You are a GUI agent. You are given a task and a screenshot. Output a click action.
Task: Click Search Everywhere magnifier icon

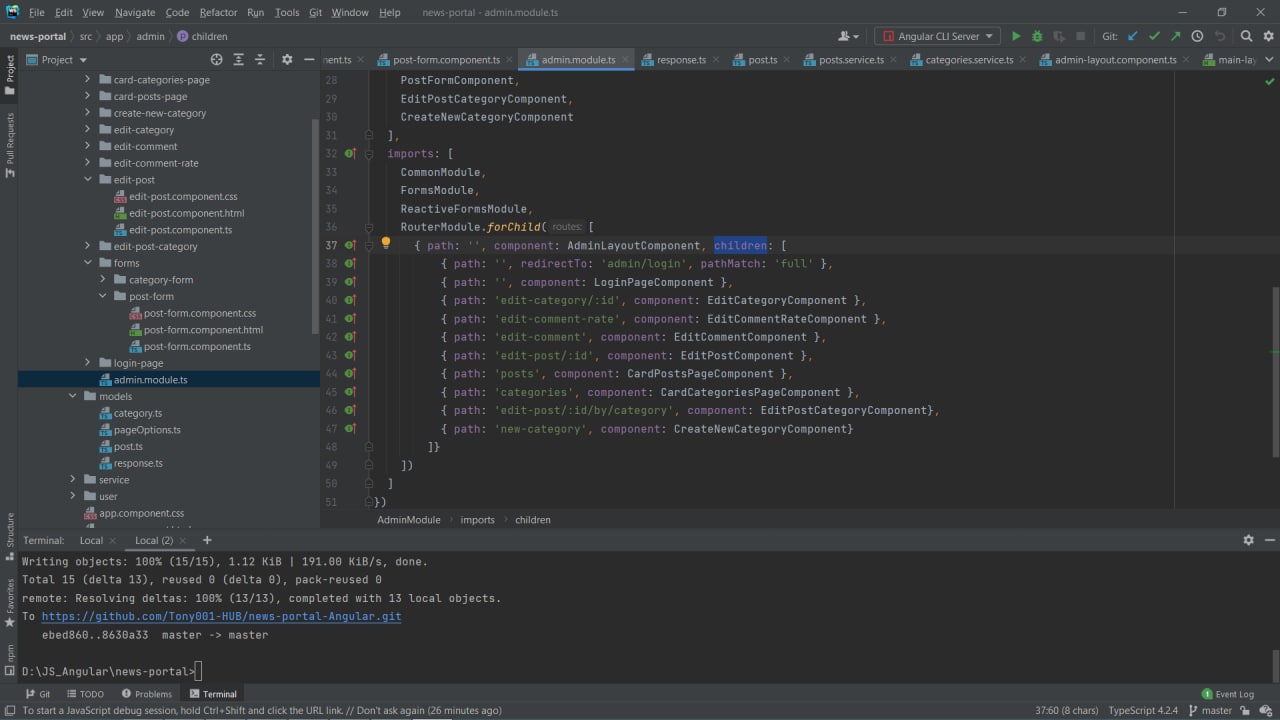click(1246, 36)
